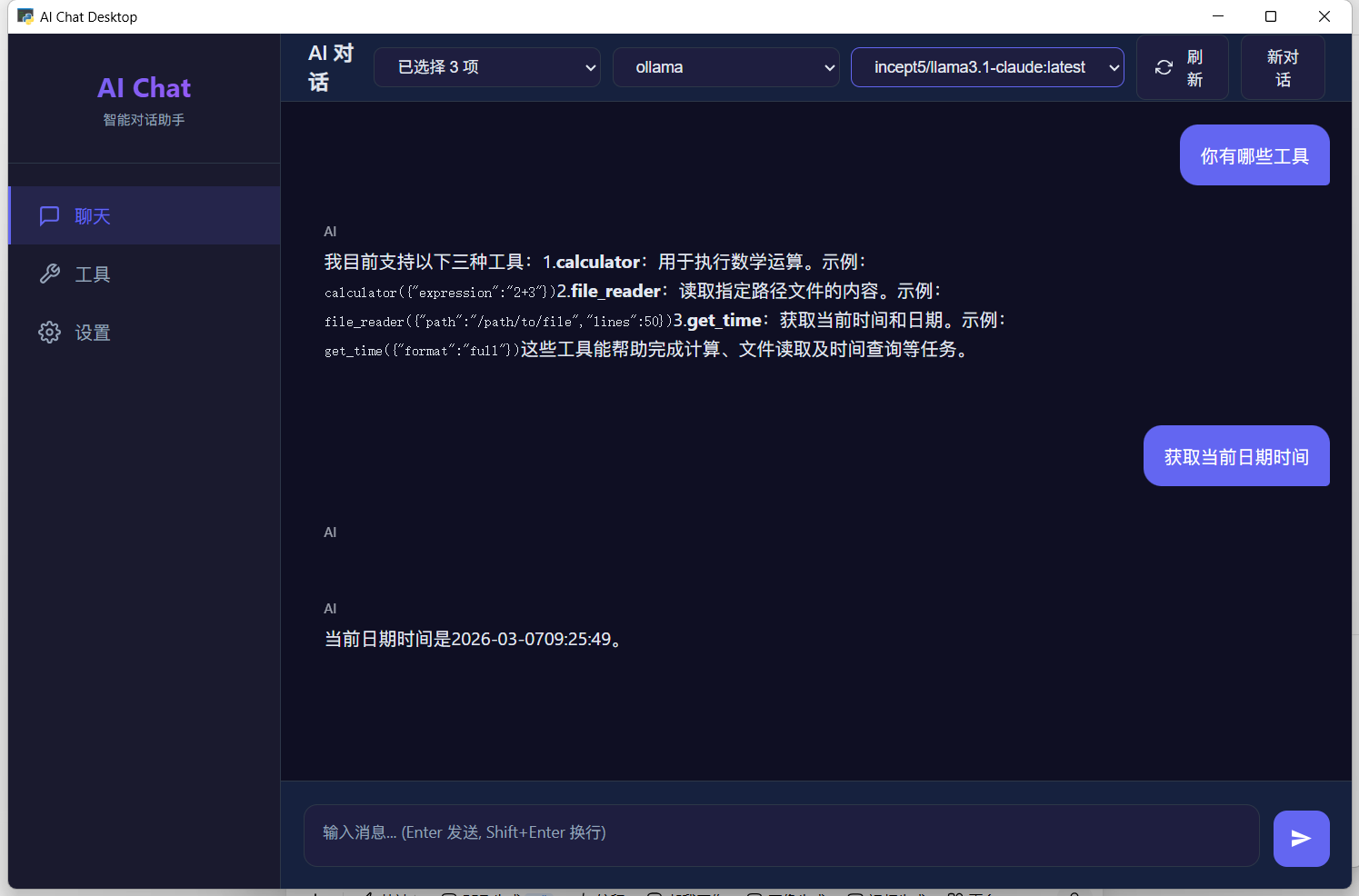This screenshot has width=1359, height=896.
Task: Open the incept5/llama3.1-claude model dropdown
Action: 987,68
